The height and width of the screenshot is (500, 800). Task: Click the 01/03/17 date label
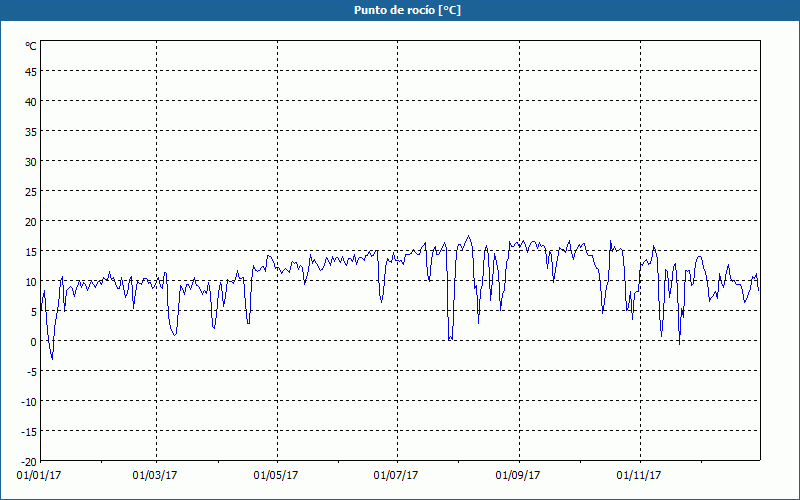[x=155, y=476]
